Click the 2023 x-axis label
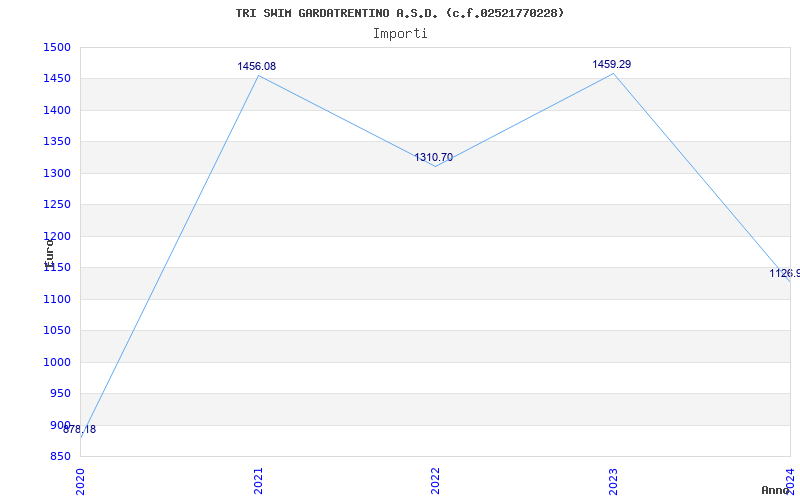The image size is (800, 500). (x=613, y=481)
